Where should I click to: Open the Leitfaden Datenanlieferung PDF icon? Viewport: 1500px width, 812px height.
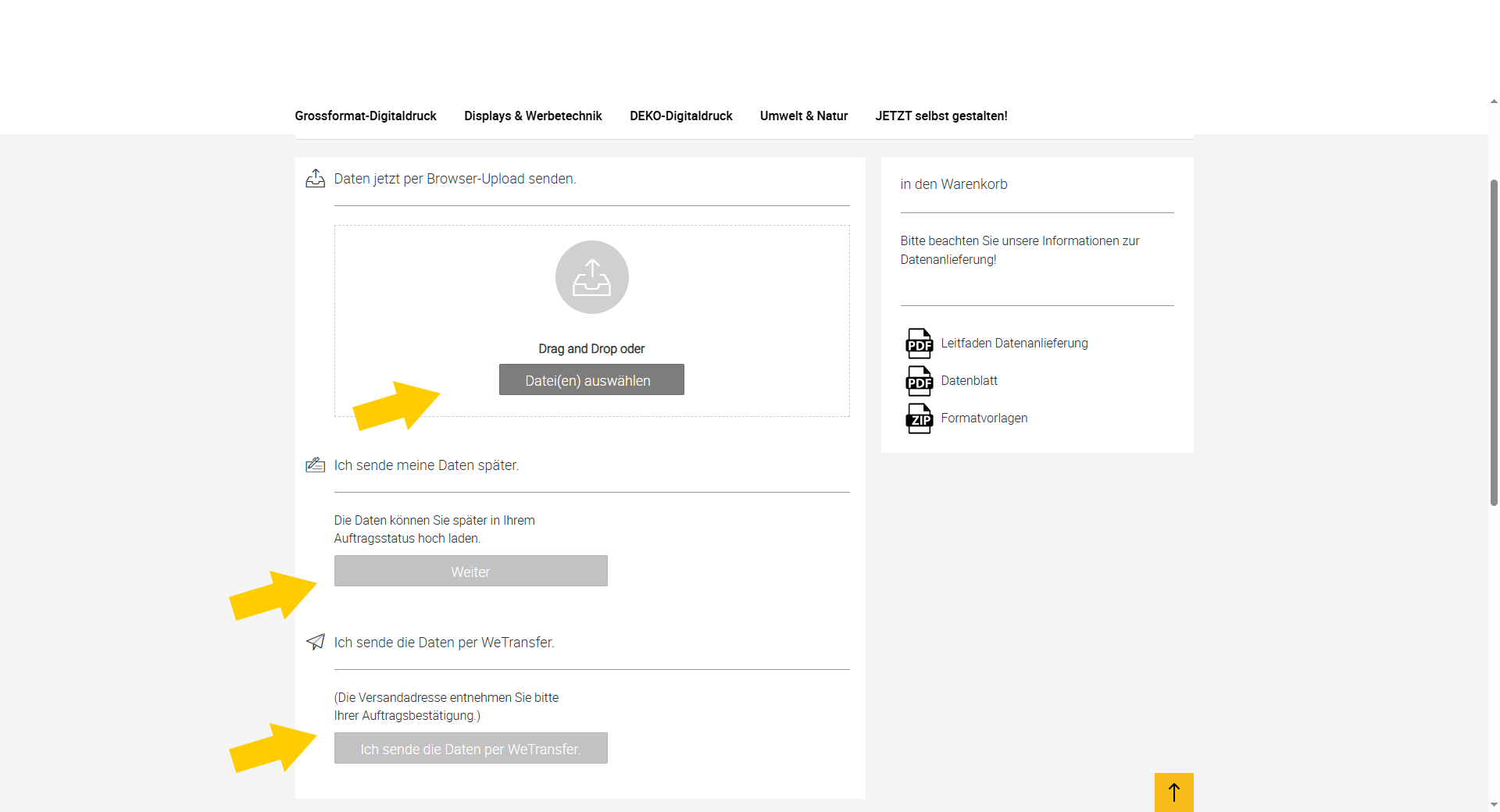(919, 344)
